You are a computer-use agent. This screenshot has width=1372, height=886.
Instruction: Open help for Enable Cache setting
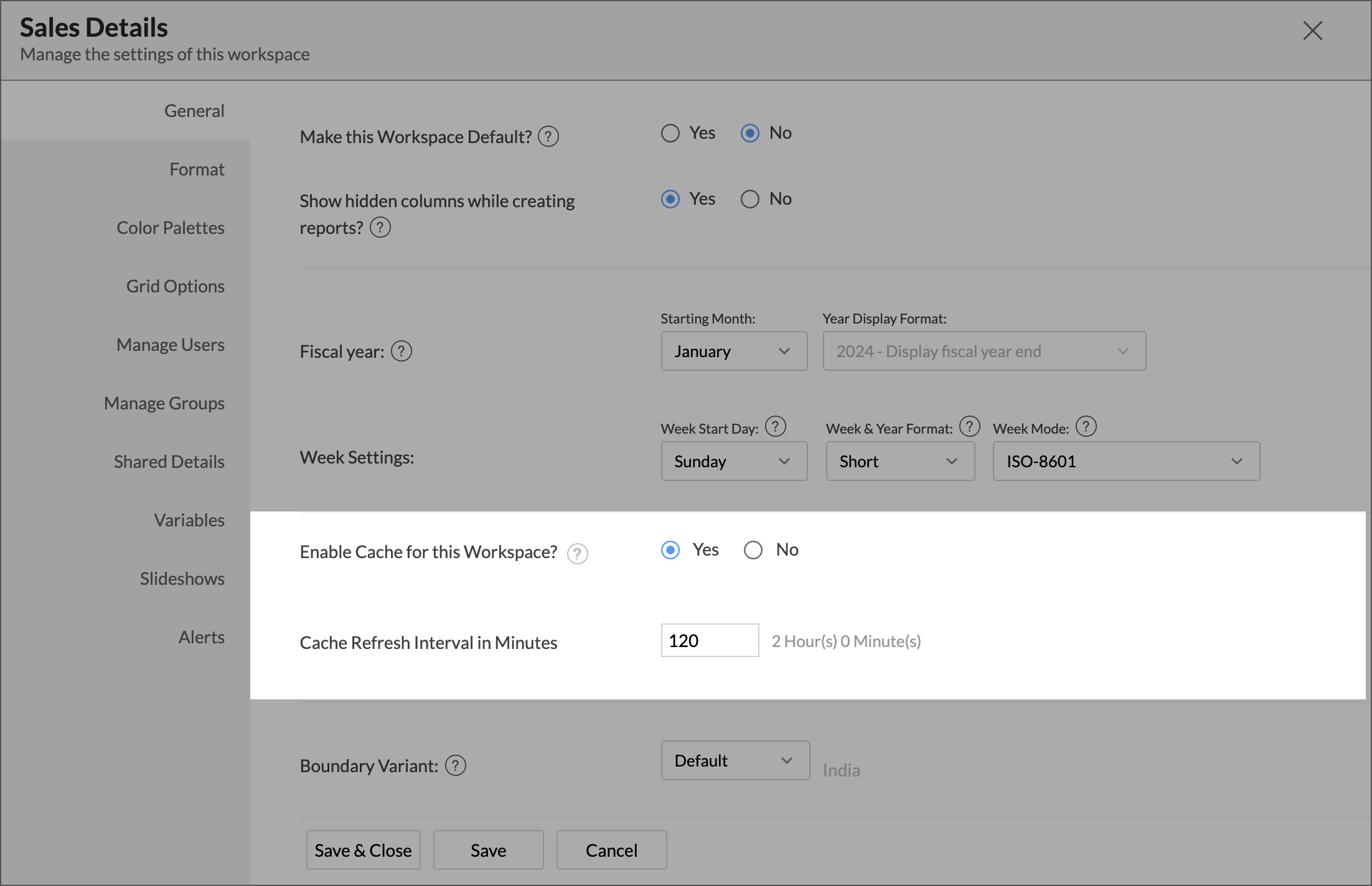tap(577, 553)
